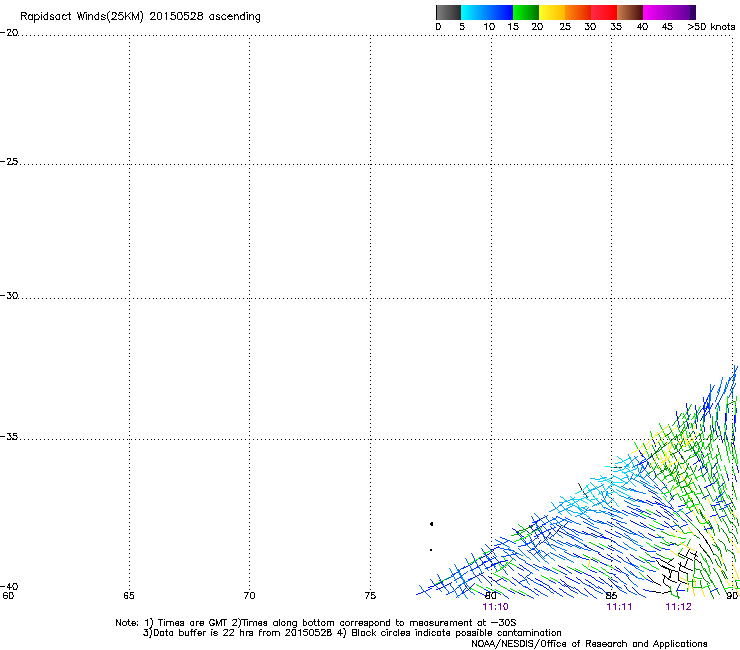
Task: Click the color scale label '0'
Action: coord(438,27)
